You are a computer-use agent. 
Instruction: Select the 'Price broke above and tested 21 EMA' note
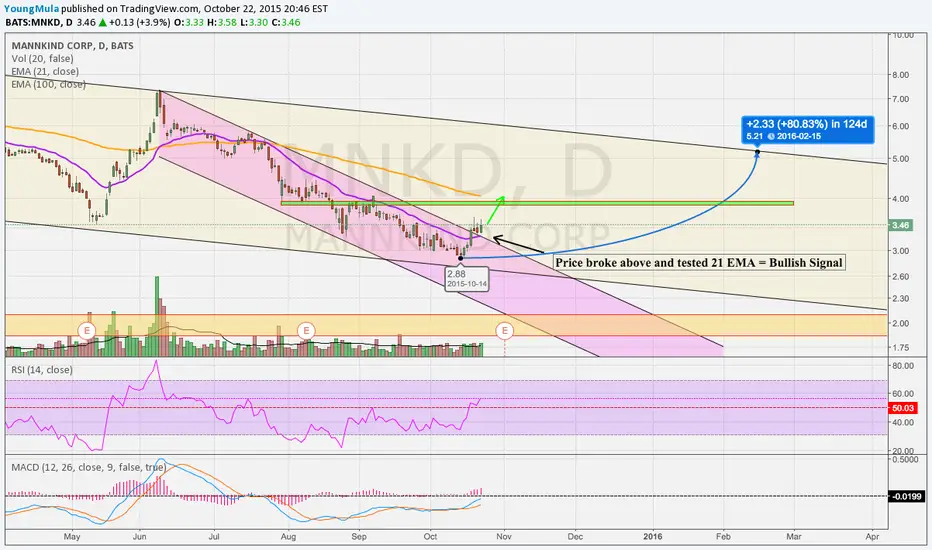click(698, 263)
